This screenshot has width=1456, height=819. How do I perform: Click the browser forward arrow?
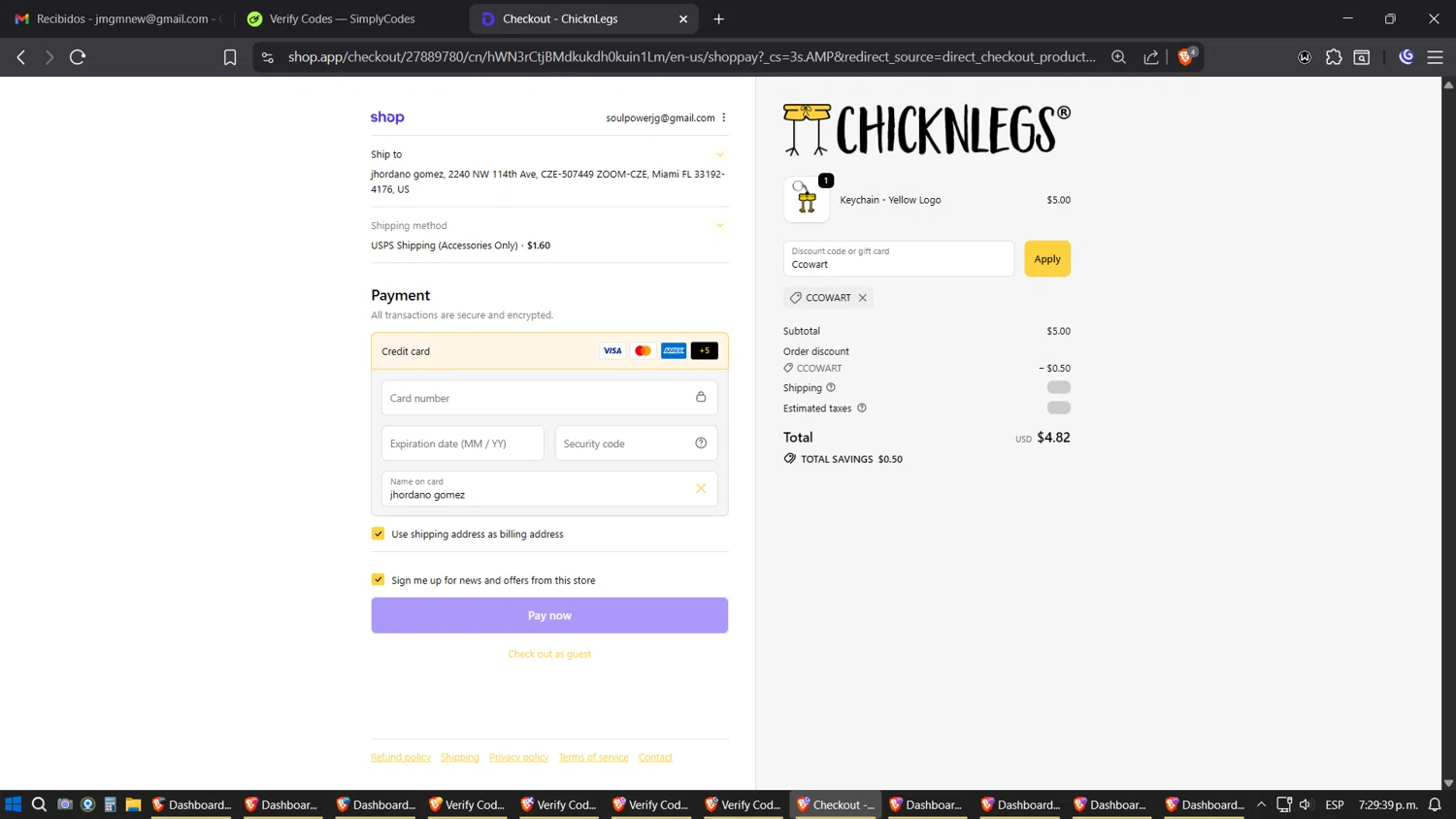(x=49, y=57)
